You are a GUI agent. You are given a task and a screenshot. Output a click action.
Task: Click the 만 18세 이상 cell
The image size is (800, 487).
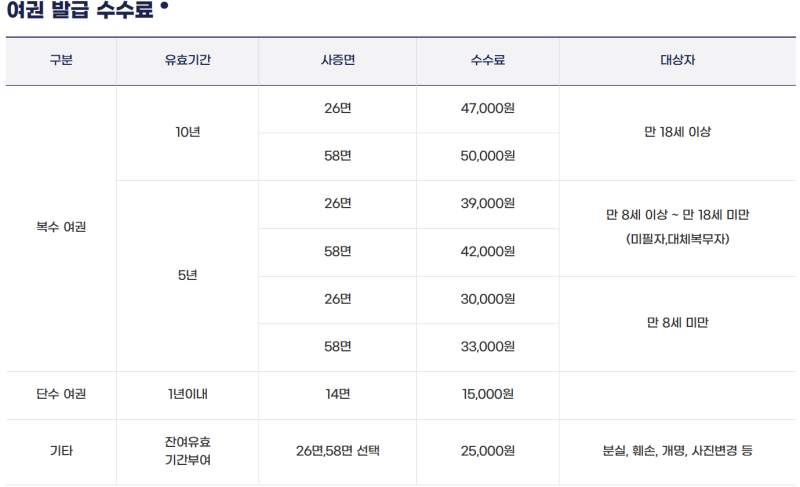(678, 132)
